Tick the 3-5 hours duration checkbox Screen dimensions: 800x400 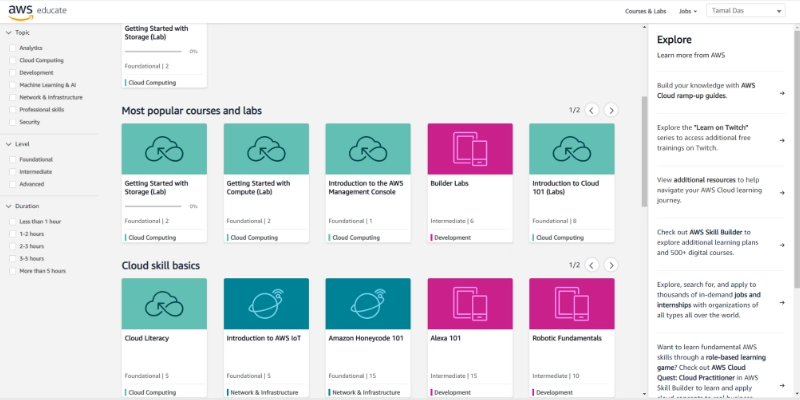(x=13, y=259)
